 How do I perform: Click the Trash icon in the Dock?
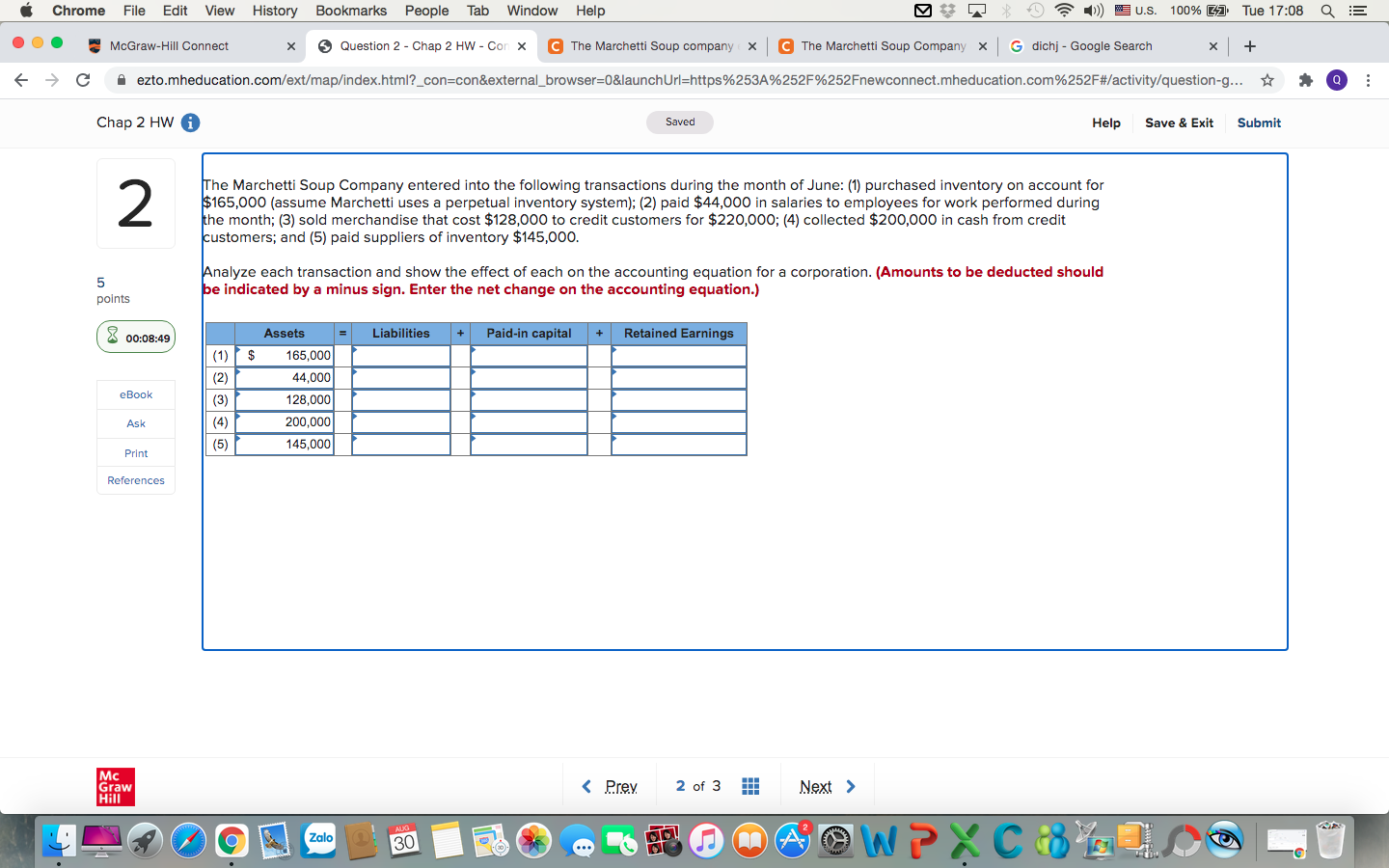coord(1331,840)
